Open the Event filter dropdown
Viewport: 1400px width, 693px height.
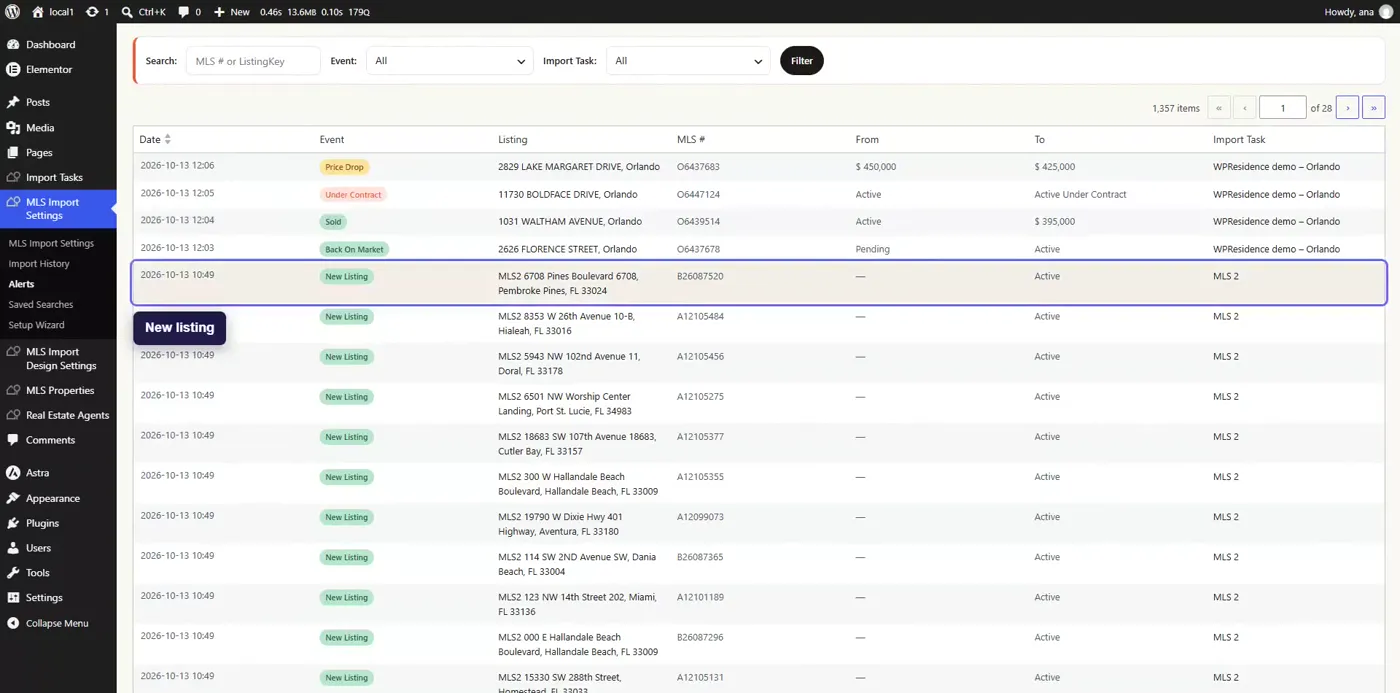point(450,61)
